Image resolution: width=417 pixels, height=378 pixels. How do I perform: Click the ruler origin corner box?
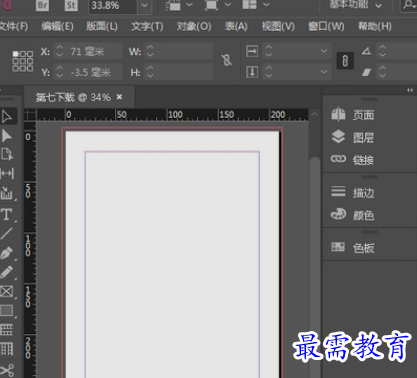click(30, 115)
